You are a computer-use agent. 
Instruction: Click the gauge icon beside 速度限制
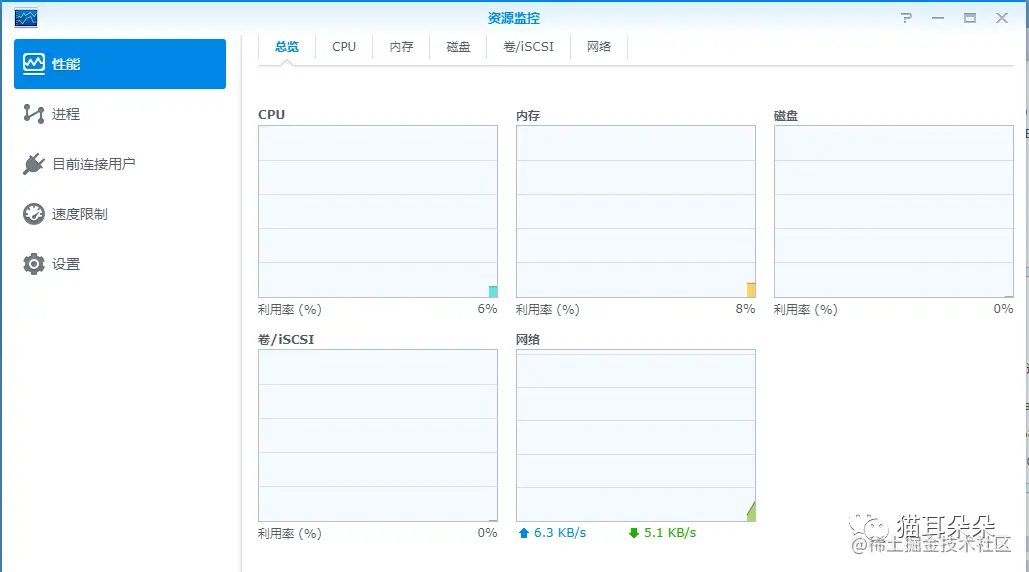pos(33,214)
